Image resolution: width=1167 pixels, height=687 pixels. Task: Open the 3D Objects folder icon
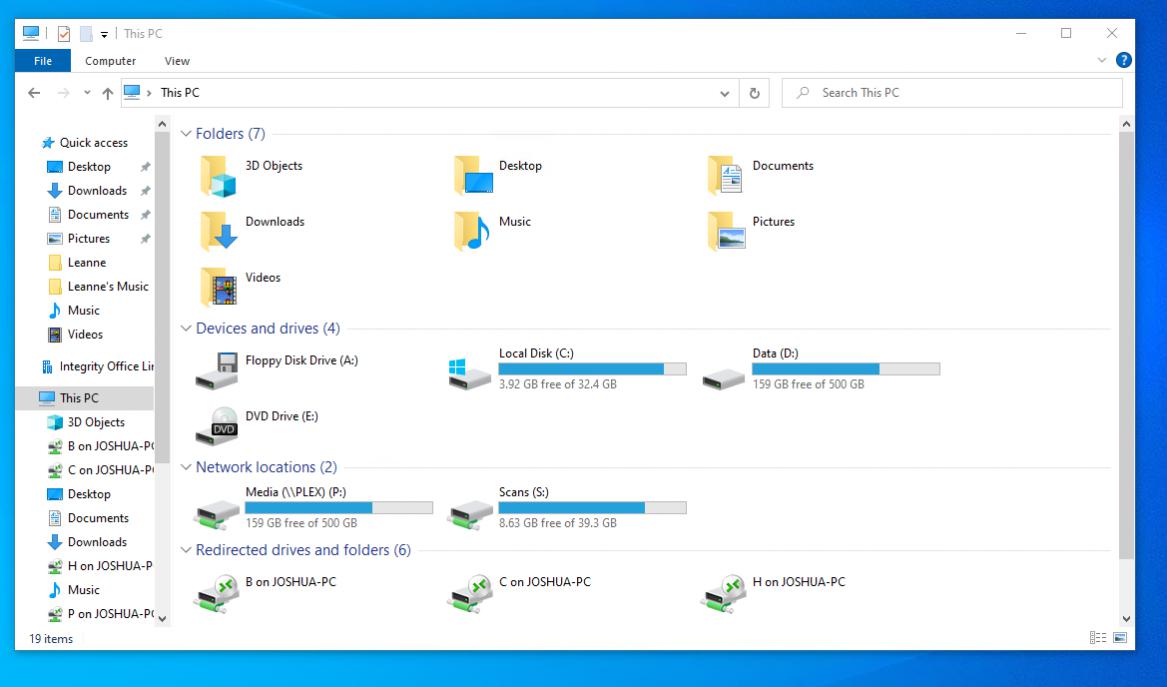click(x=217, y=176)
